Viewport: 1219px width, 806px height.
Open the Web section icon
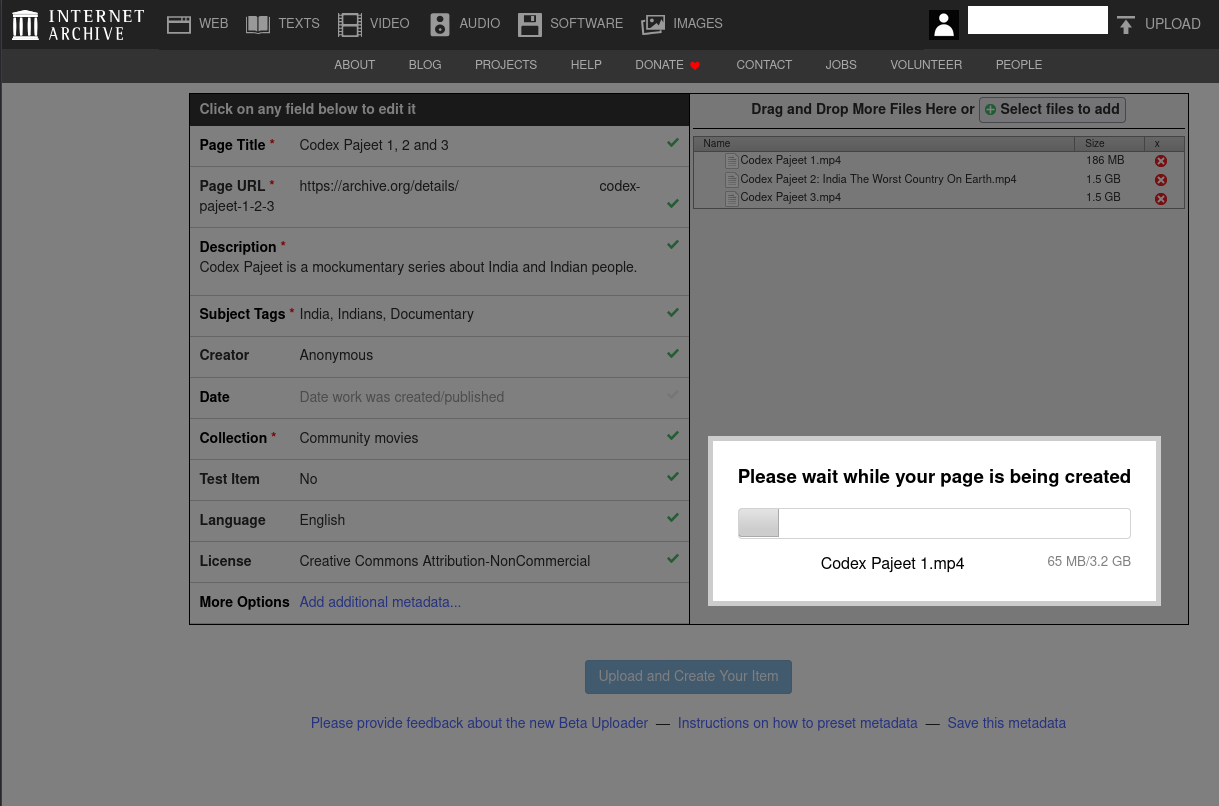point(179,24)
